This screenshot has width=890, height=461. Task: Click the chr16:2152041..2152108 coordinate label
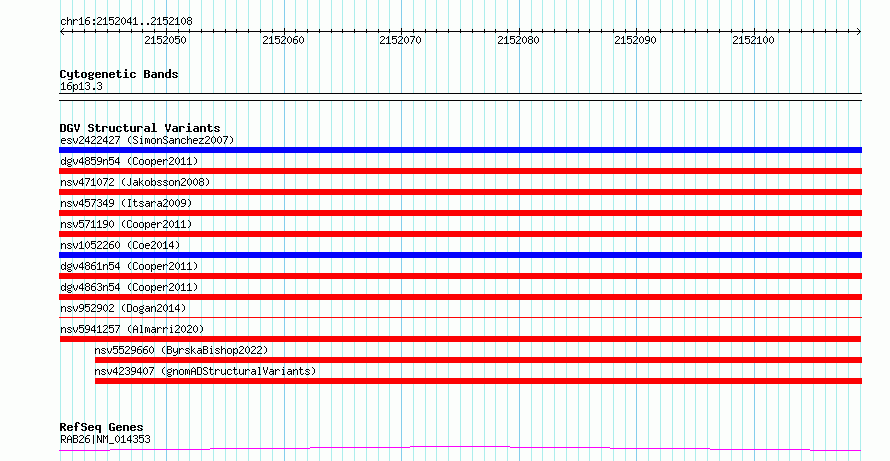[126, 22]
